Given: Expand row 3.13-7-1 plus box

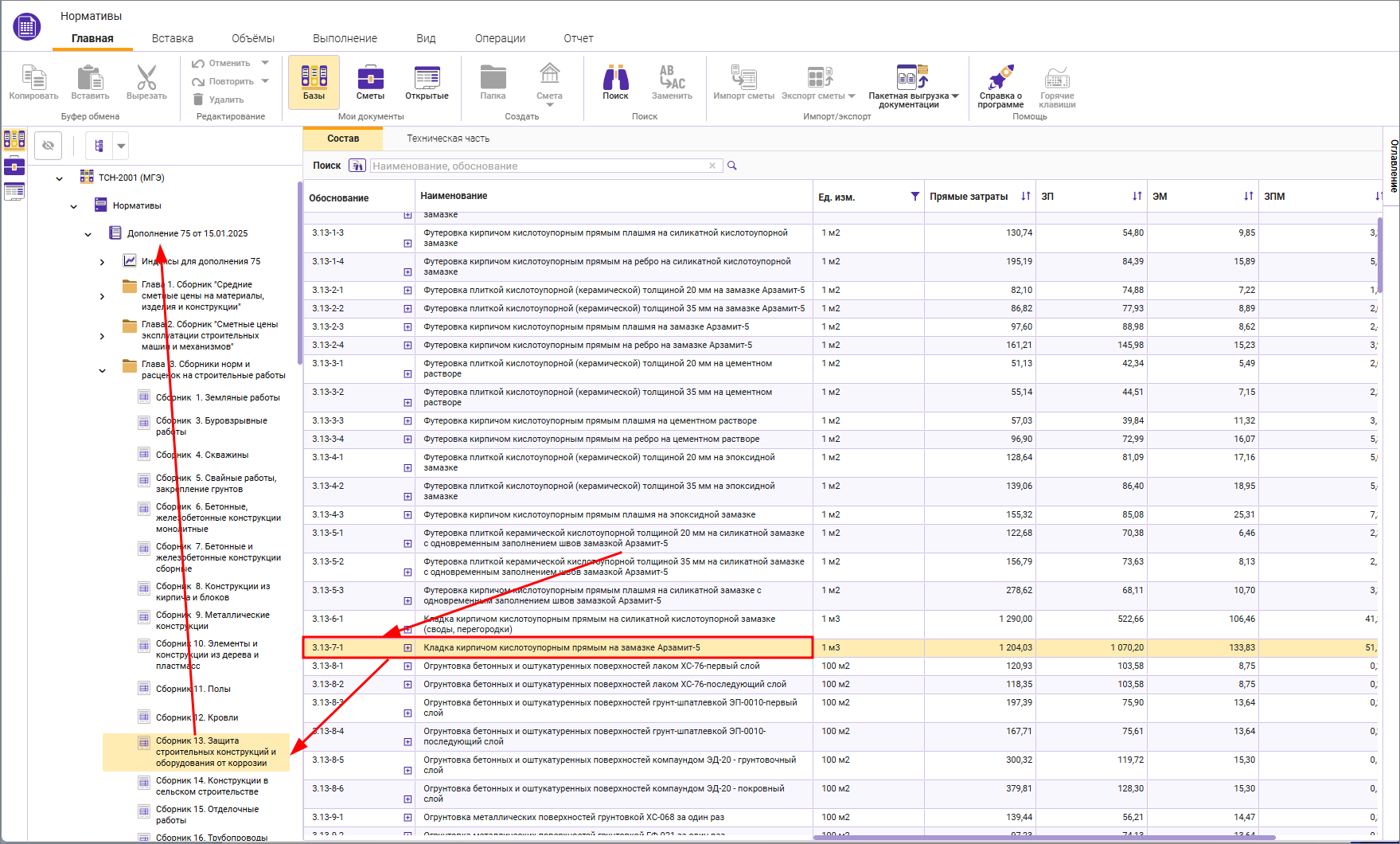Looking at the screenshot, I should point(408,648).
